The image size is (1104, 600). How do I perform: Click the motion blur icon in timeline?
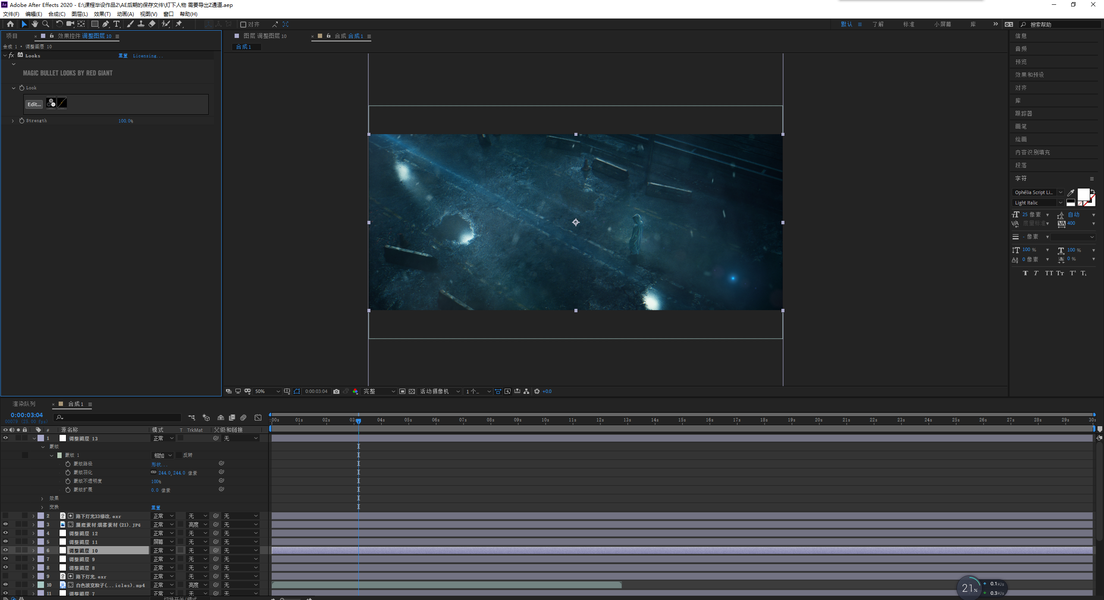pyautogui.click(x=244, y=418)
